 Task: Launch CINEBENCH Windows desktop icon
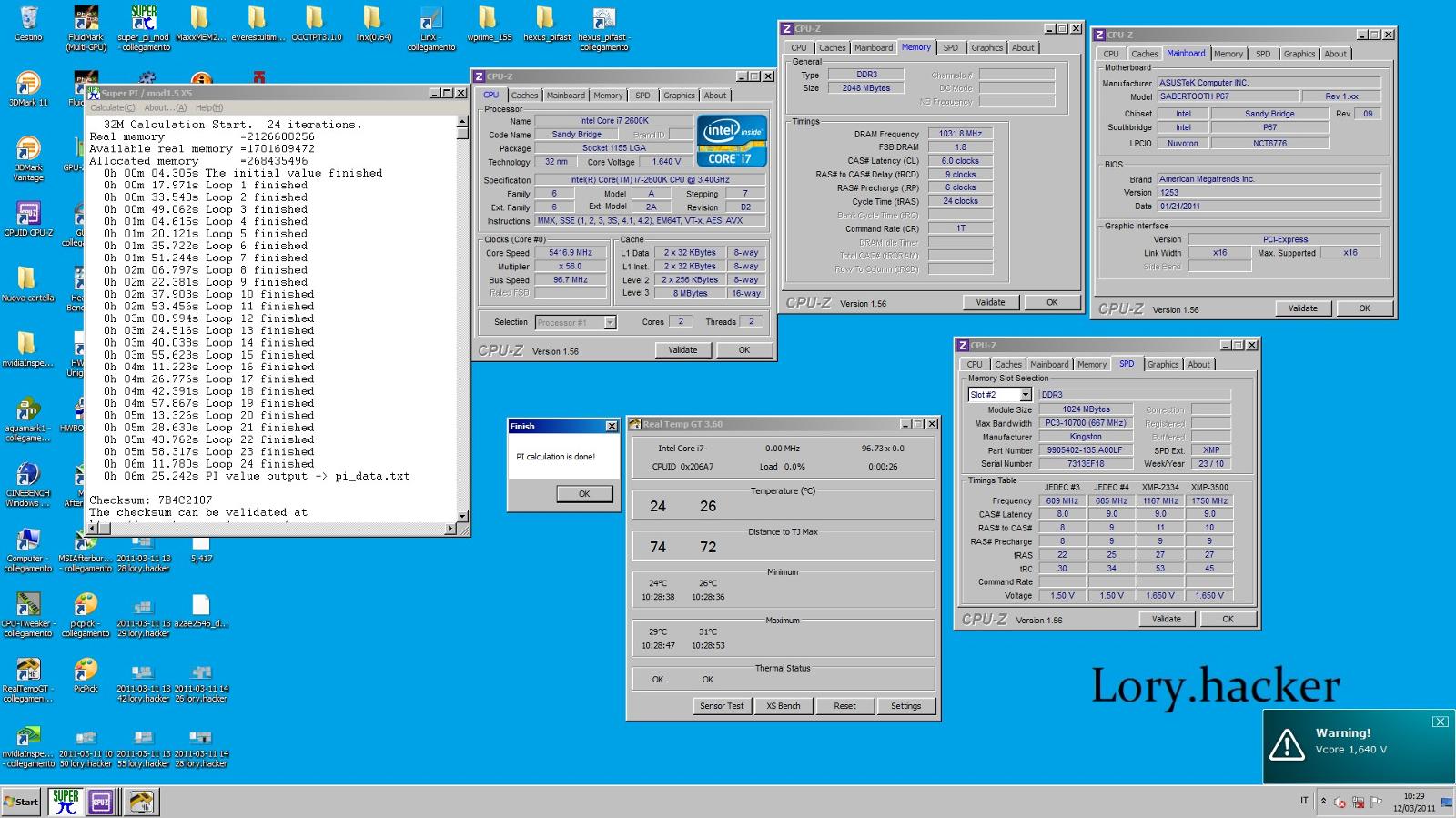28,484
